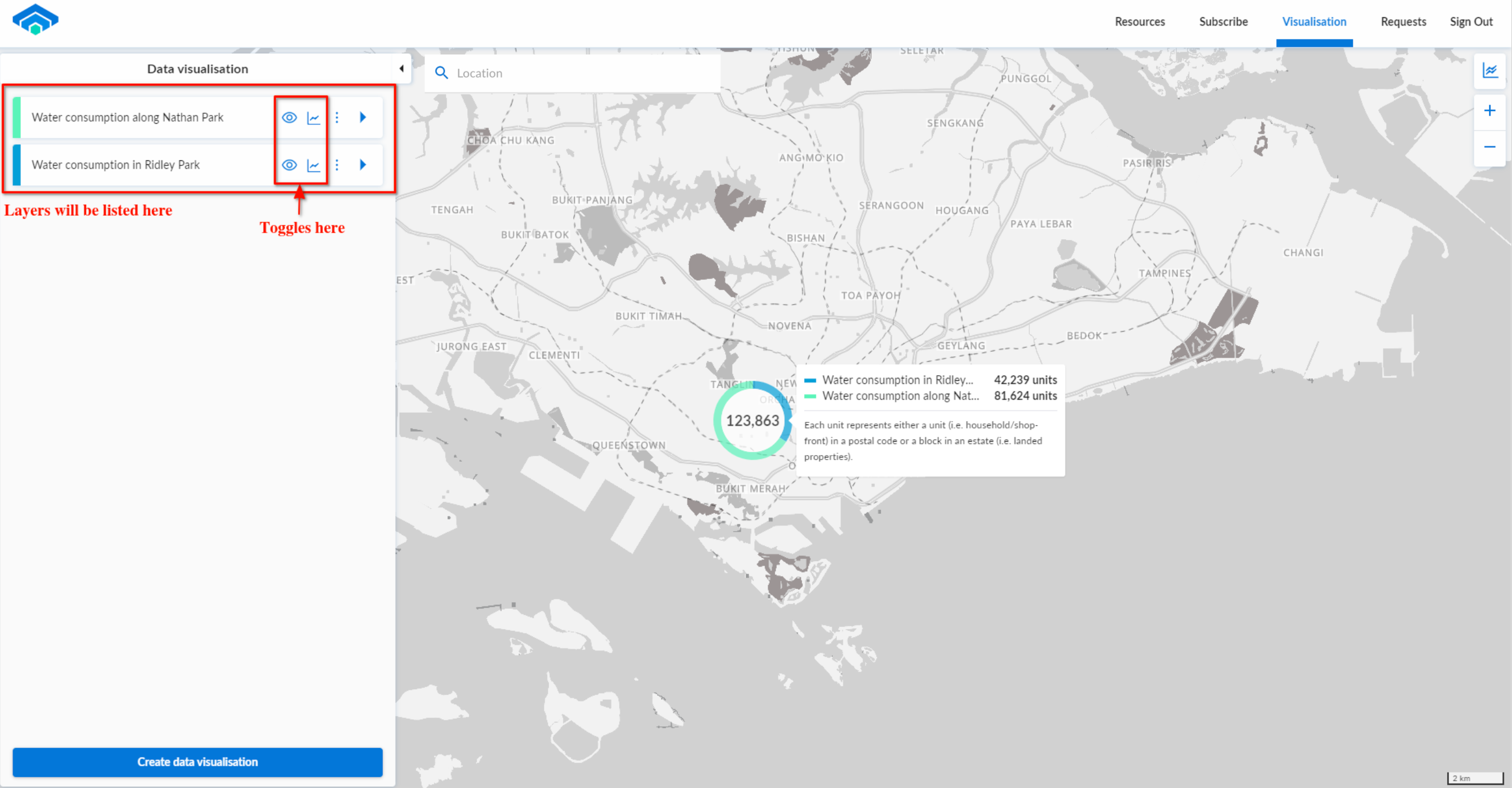
Task: Go to the Requests page
Action: [1403, 22]
